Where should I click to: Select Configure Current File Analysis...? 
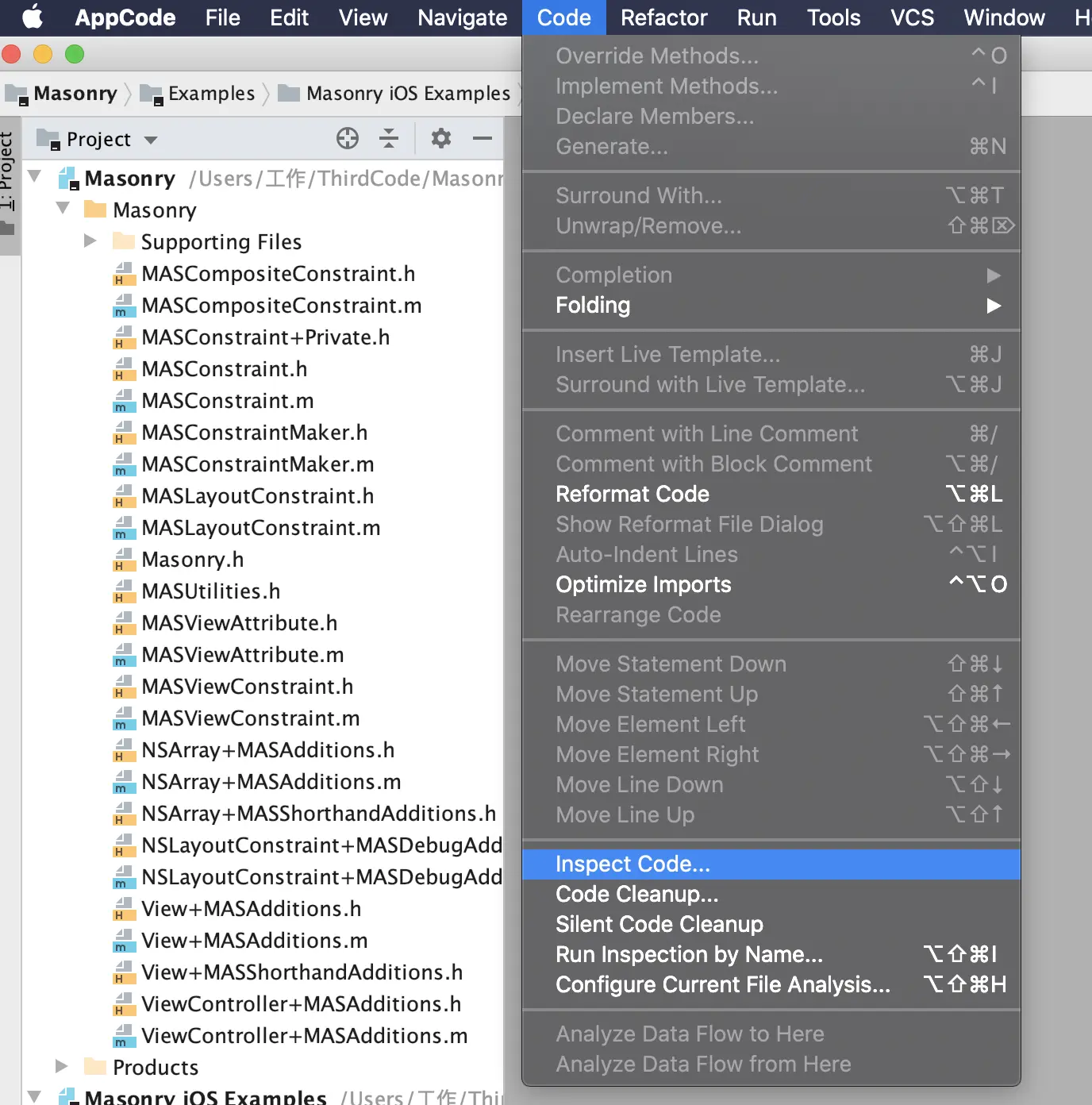[771, 985]
